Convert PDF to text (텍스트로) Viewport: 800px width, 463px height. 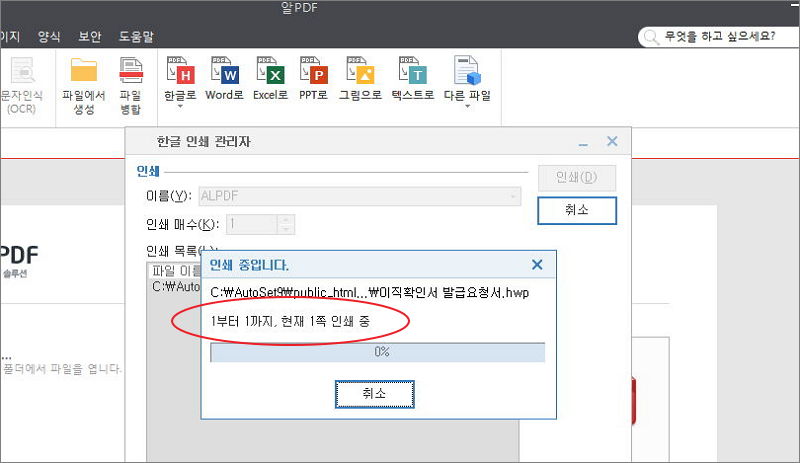click(x=413, y=79)
